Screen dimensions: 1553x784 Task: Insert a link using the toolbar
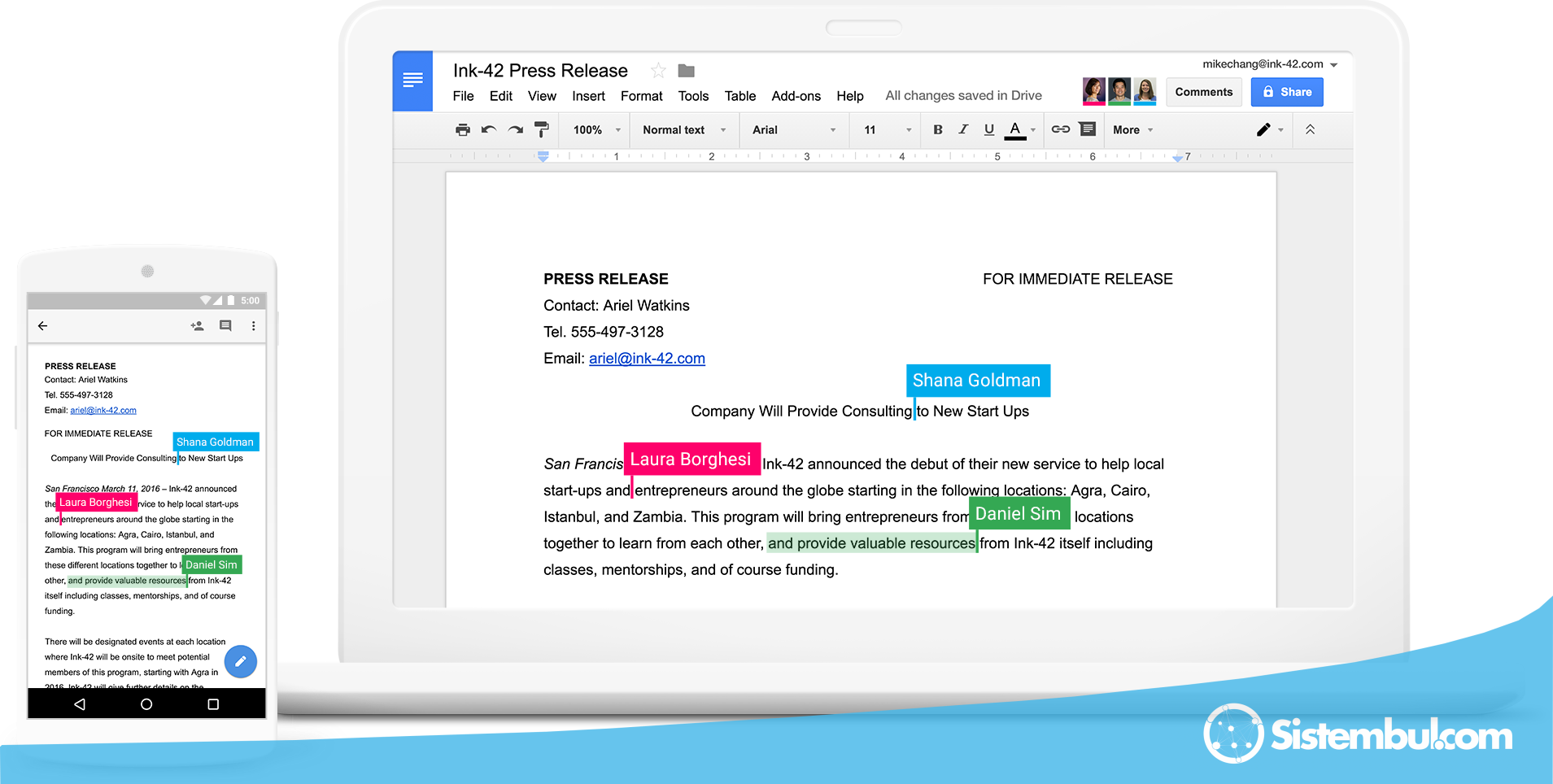[1061, 129]
